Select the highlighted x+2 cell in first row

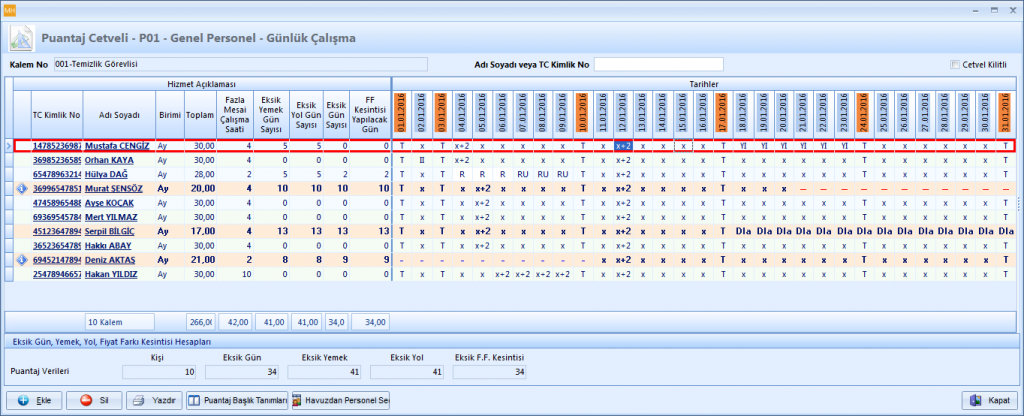tap(622, 146)
